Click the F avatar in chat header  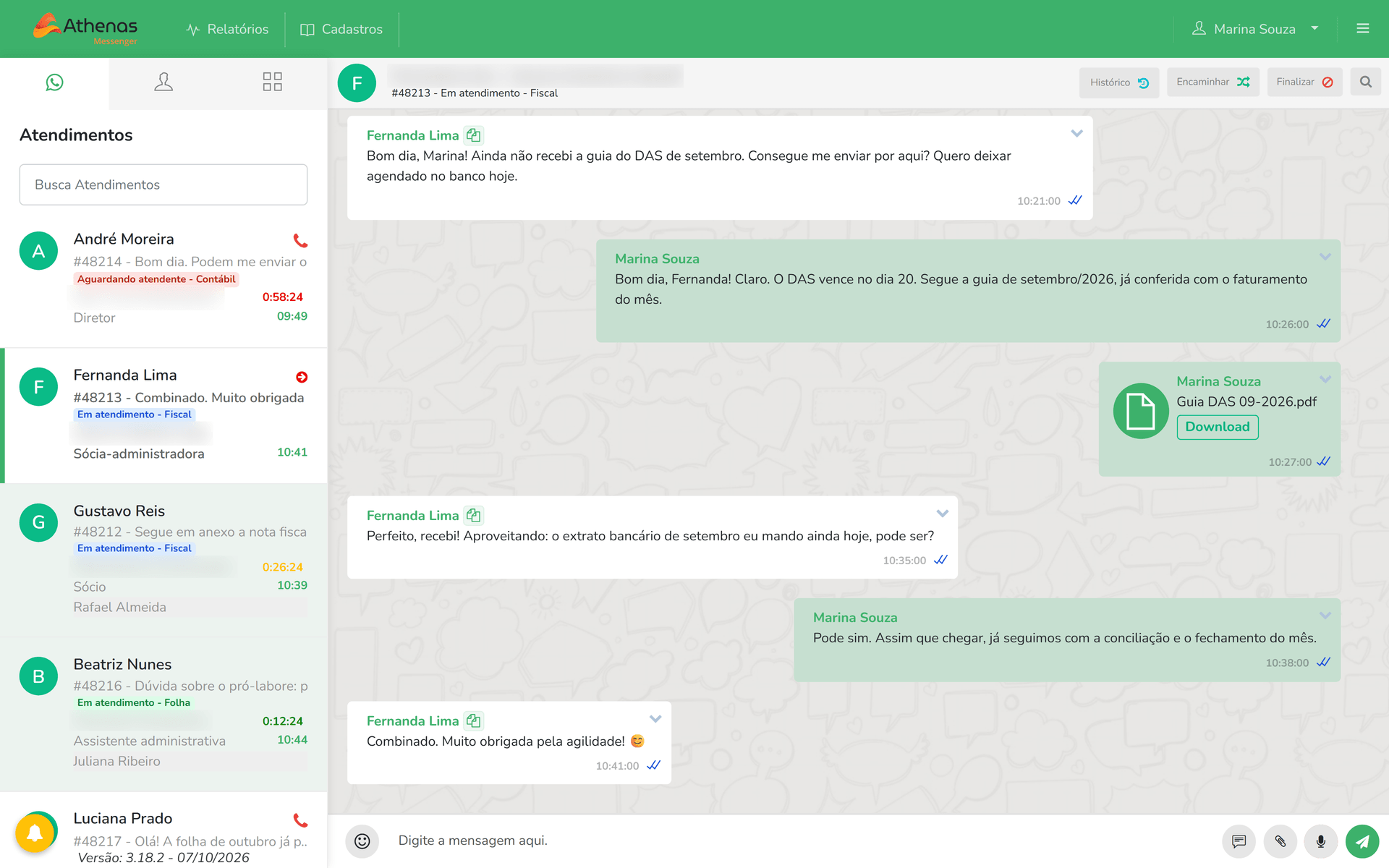coord(357,83)
